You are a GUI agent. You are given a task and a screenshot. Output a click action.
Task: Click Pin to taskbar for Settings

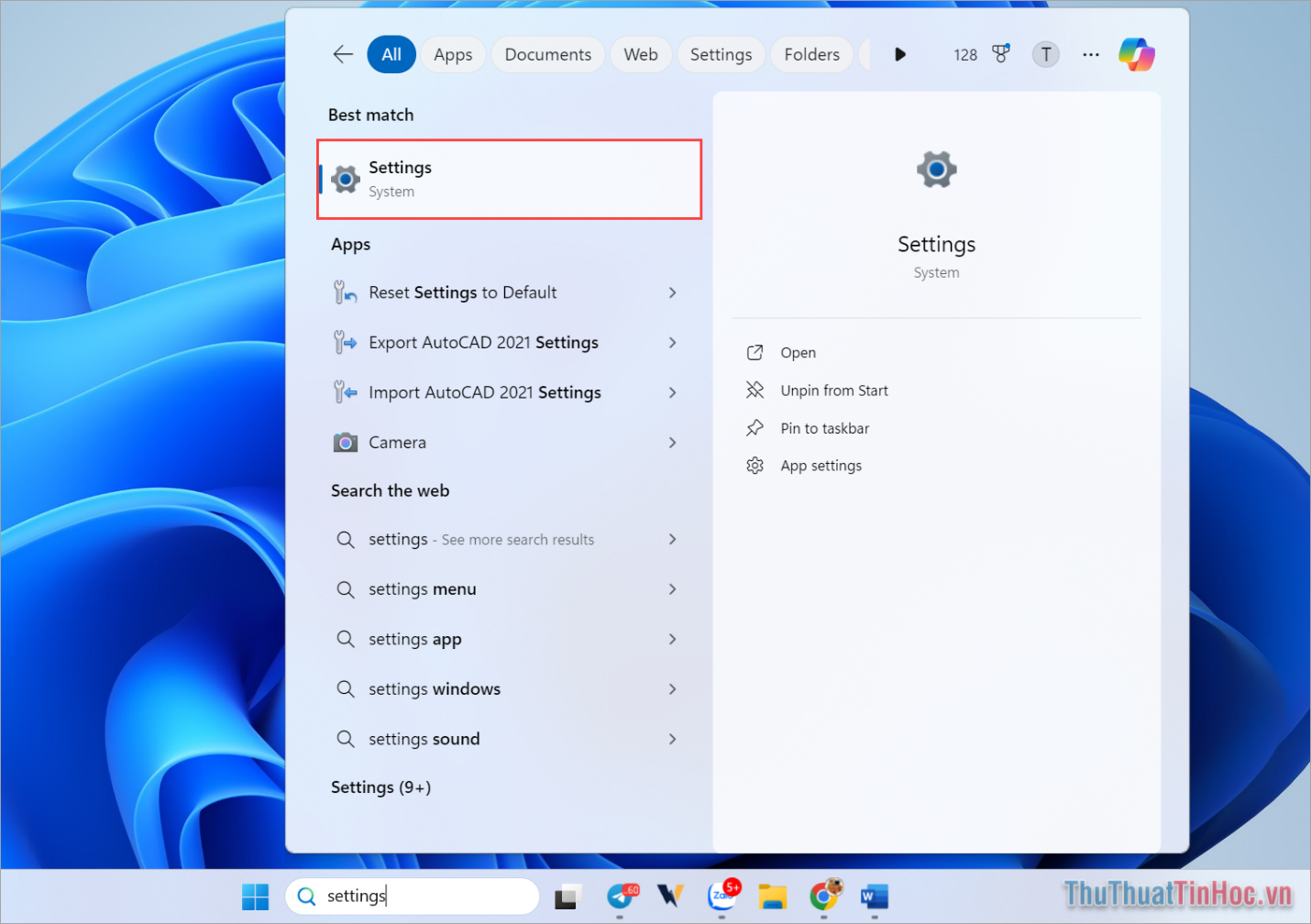click(823, 428)
